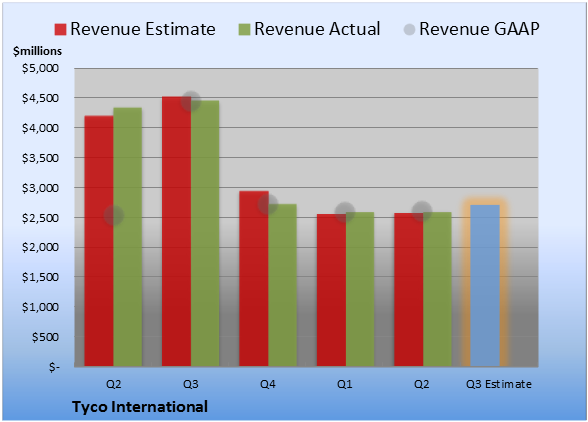Click the '$5,000' y-axis label
Viewport: 588px width, 422px height.
coord(40,68)
